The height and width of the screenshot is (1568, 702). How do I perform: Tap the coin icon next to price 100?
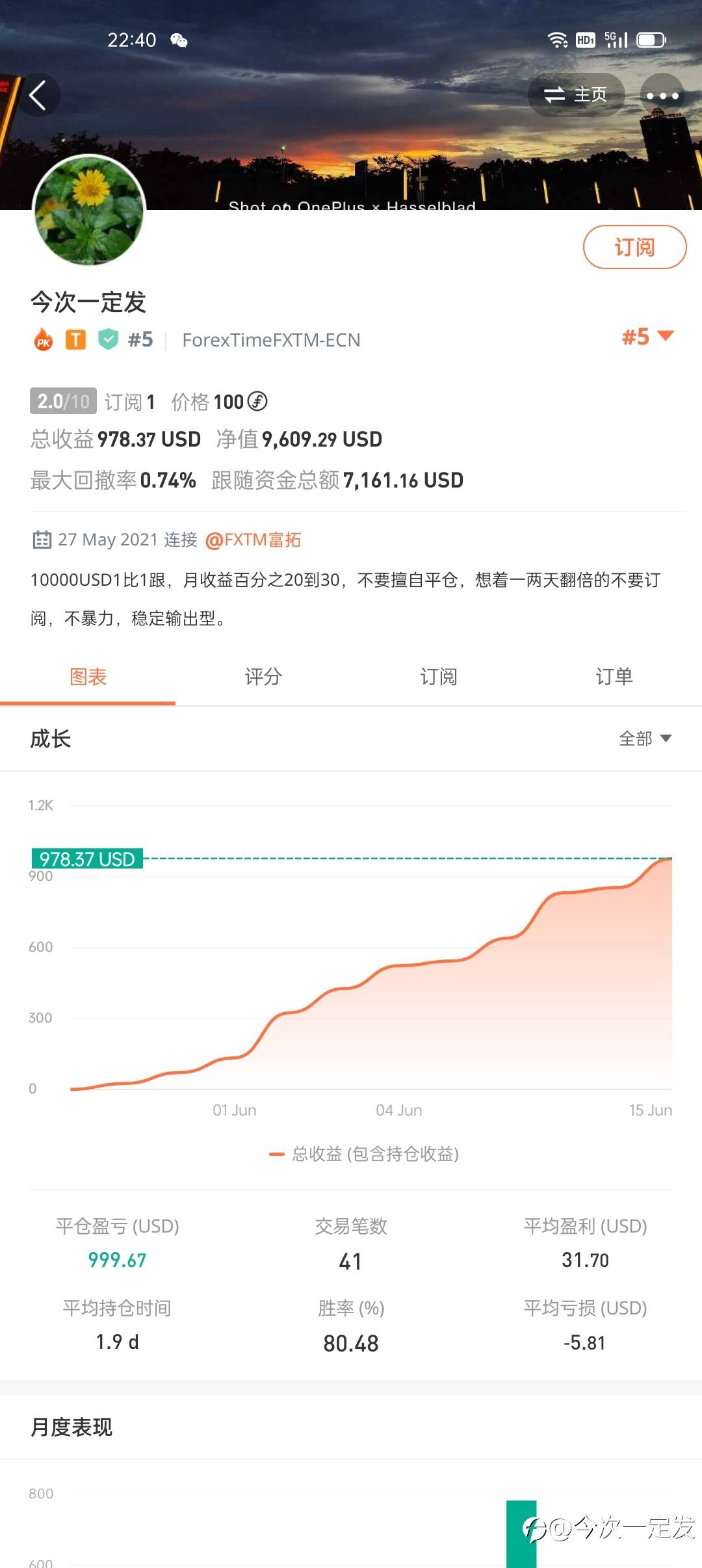(x=258, y=402)
